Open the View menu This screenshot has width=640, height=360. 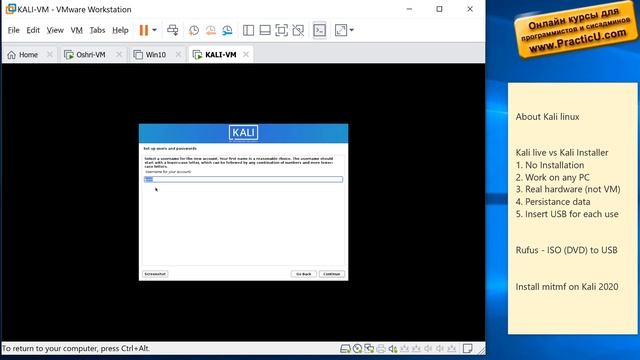pyautogui.click(x=55, y=30)
